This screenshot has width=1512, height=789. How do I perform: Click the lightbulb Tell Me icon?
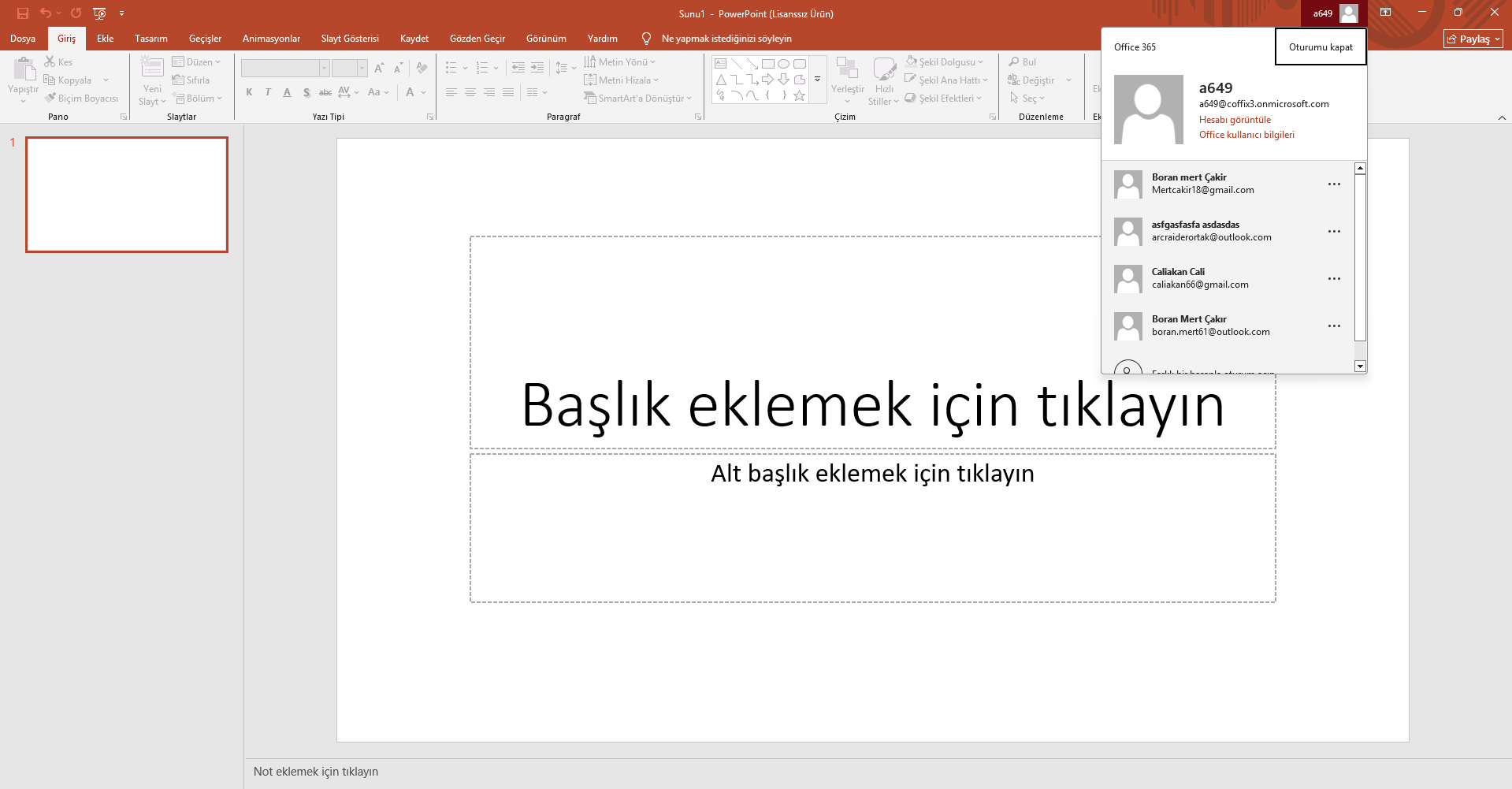tap(646, 39)
